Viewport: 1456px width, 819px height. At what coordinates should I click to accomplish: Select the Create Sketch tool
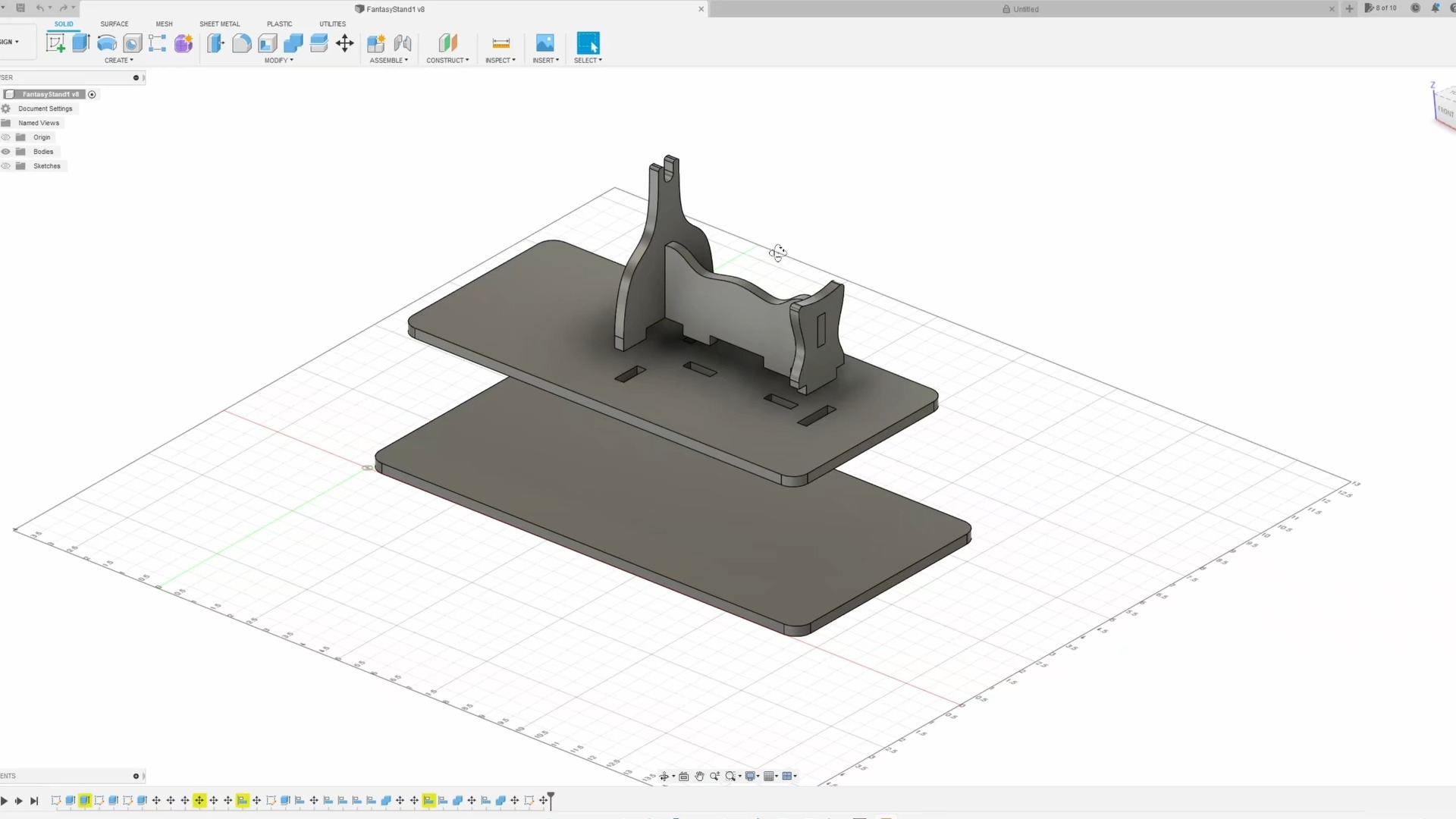55,43
